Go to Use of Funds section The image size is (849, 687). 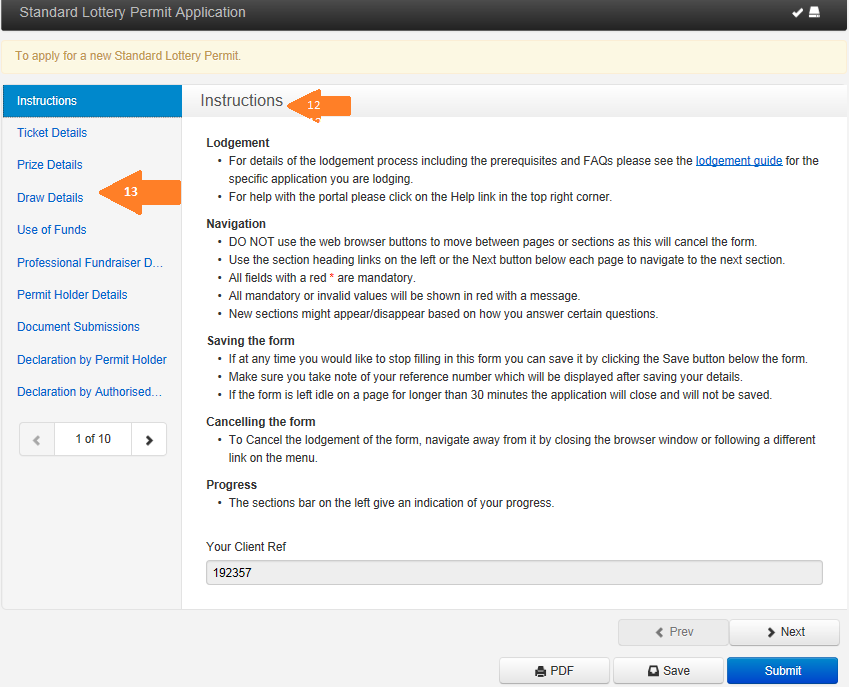point(52,230)
